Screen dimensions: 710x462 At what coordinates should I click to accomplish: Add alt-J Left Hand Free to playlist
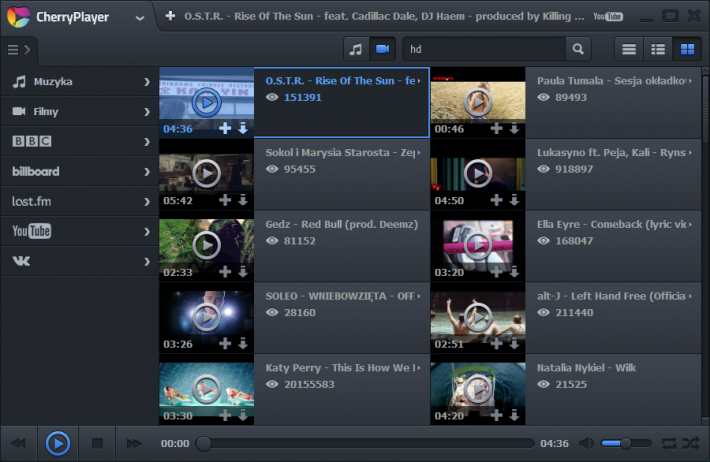(497, 343)
